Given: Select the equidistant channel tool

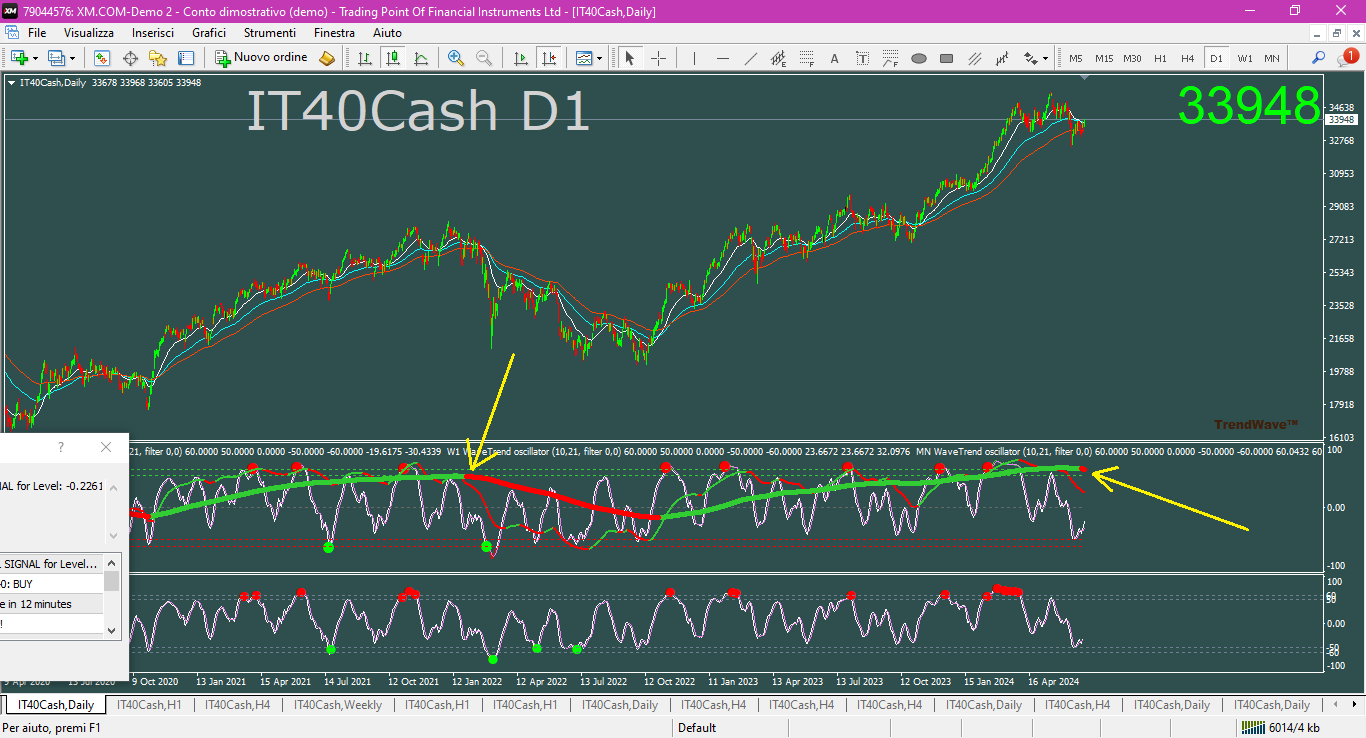Looking at the screenshot, I should pos(778,58).
